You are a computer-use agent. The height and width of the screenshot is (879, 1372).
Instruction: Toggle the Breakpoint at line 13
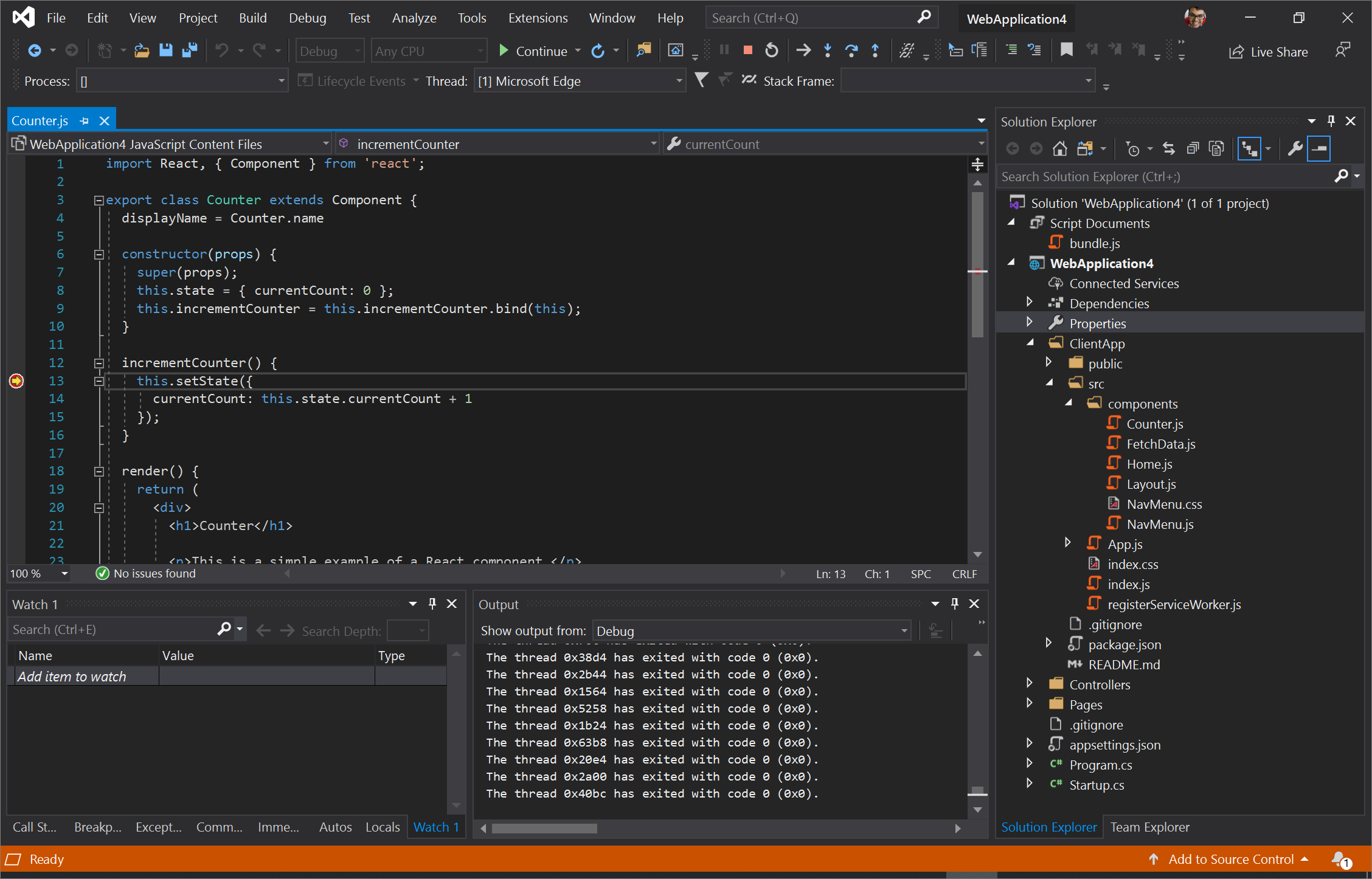[x=15, y=380]
